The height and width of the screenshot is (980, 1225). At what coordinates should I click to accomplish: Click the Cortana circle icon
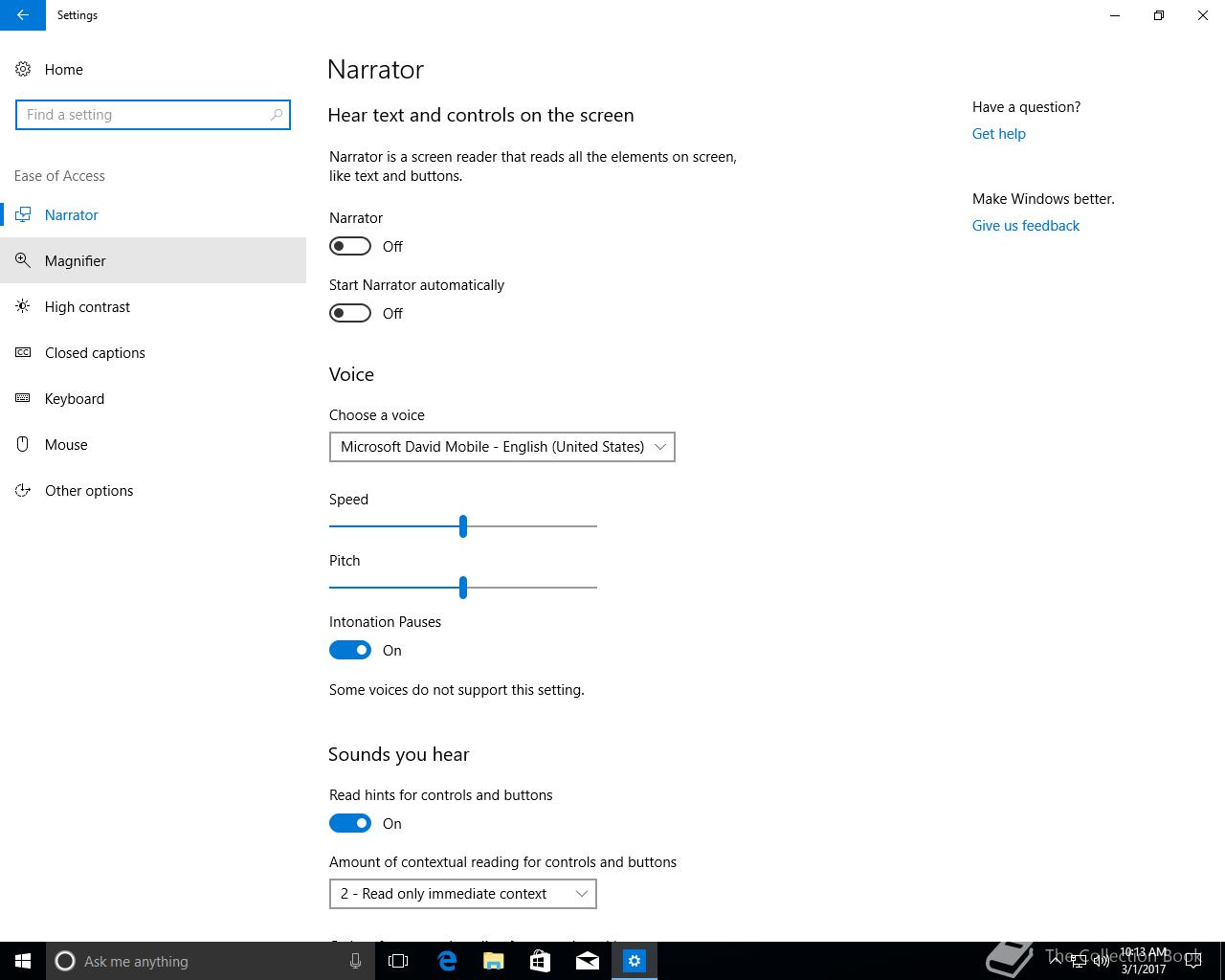tap(65, 961)
